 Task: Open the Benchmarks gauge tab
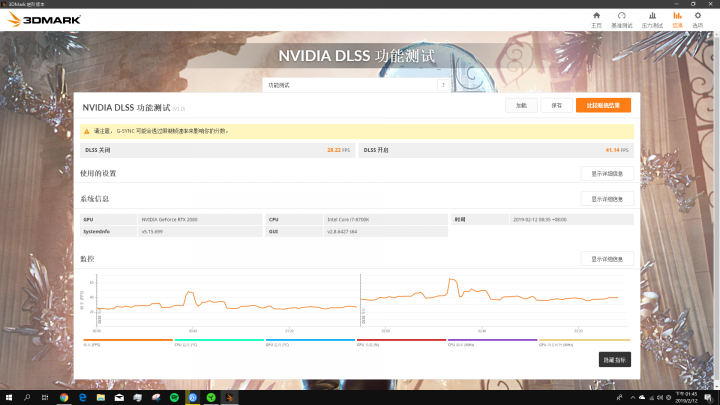(622, 20)
